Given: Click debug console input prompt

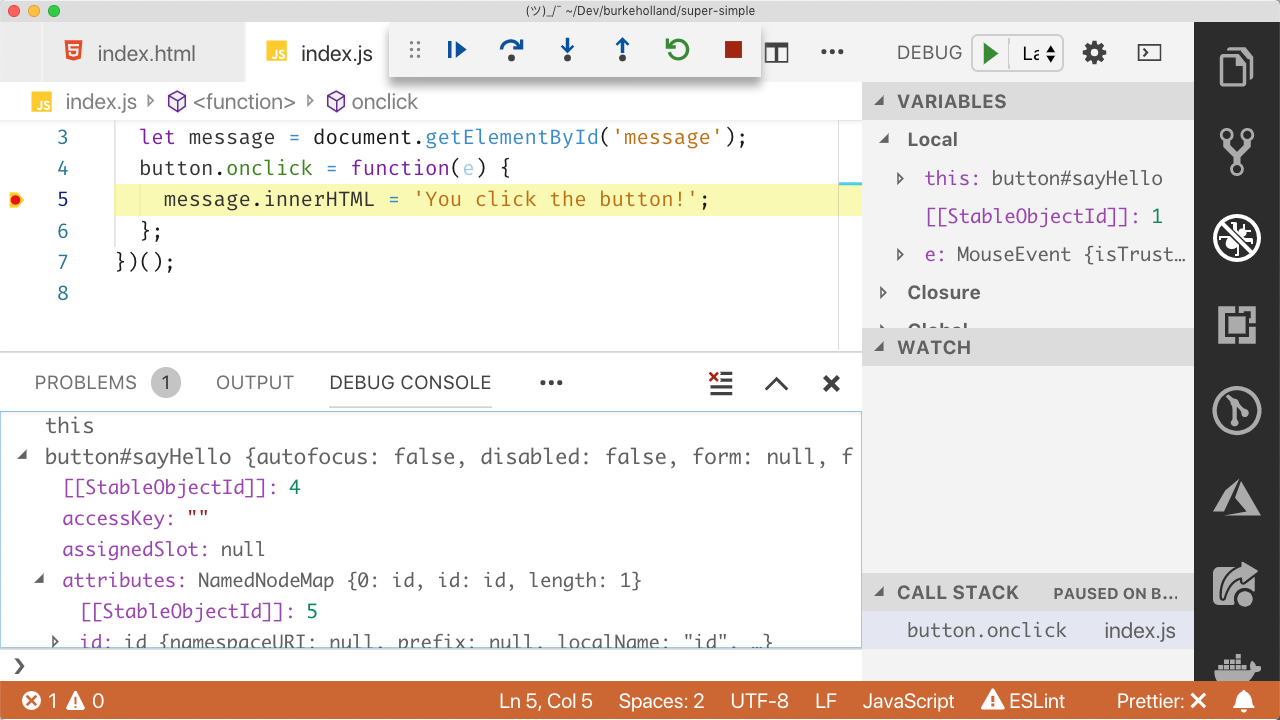Looking at the screenshot, I should coord(430,665).
